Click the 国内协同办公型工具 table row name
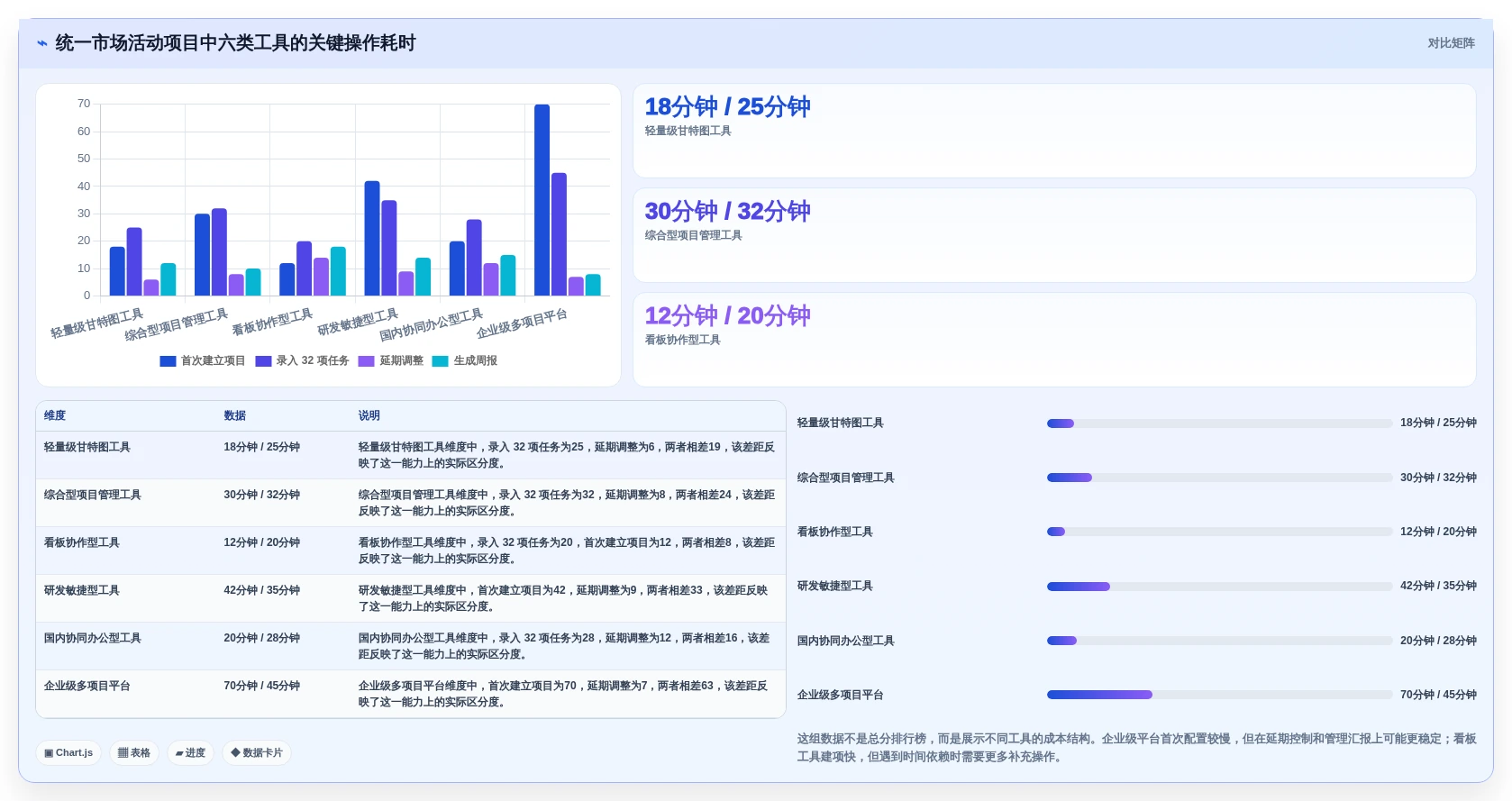Screen dimensions: 1512x801 point(93,638)
